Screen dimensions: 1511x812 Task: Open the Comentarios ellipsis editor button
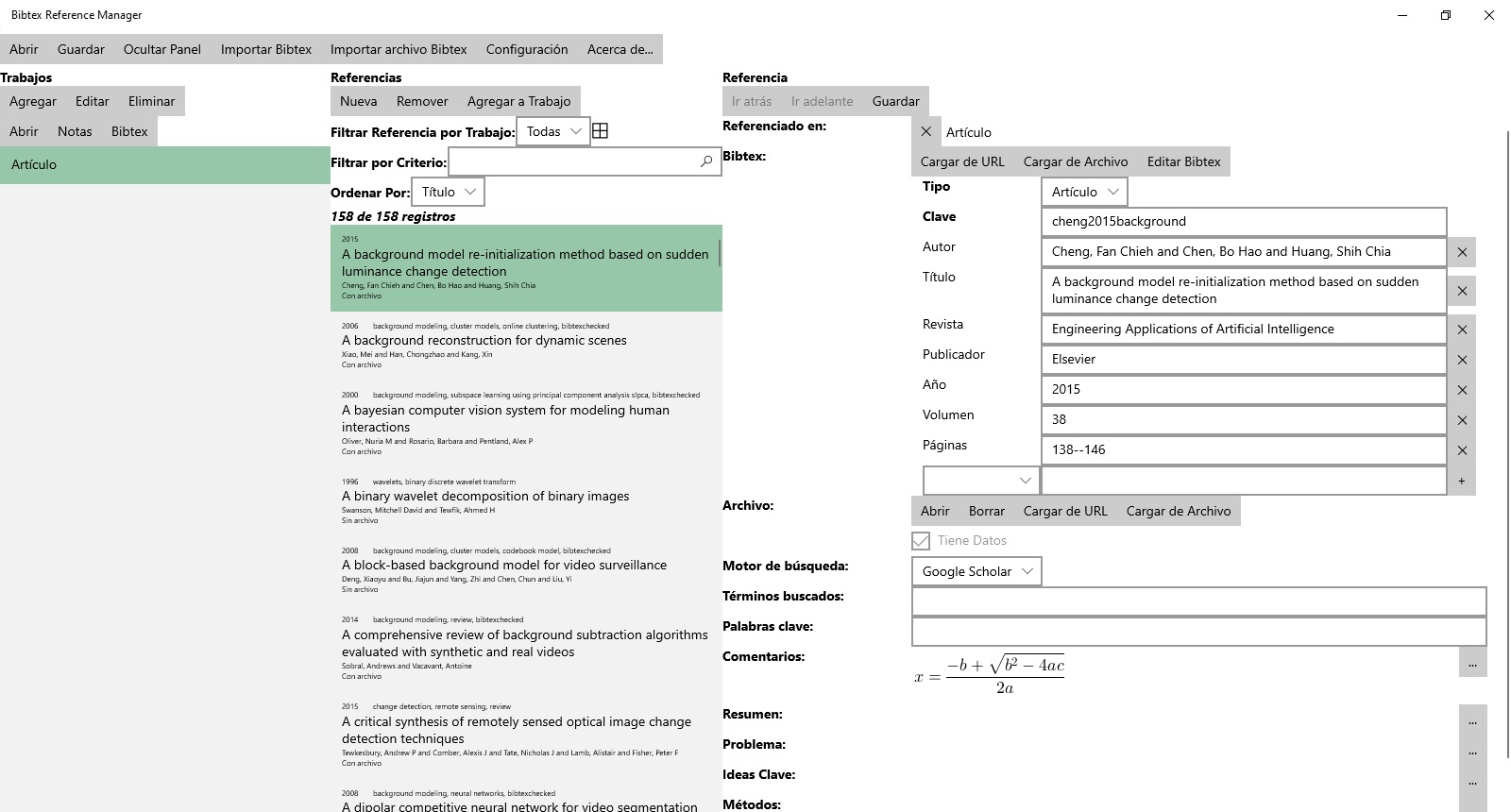pyautogui.click(x=1472, y=663)
